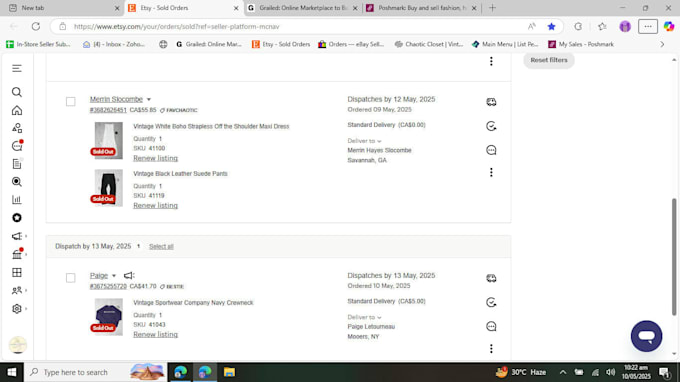
Task: Open the Search analytics sidebar icon
Action: [16, 182]
